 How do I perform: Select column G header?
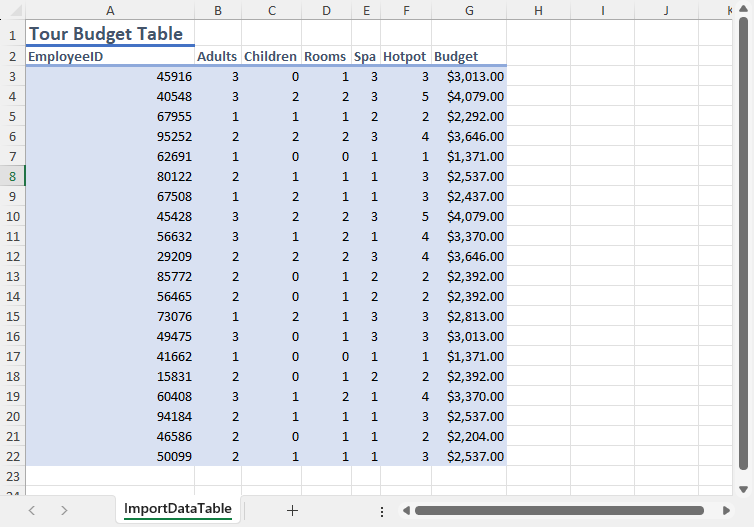469,10
